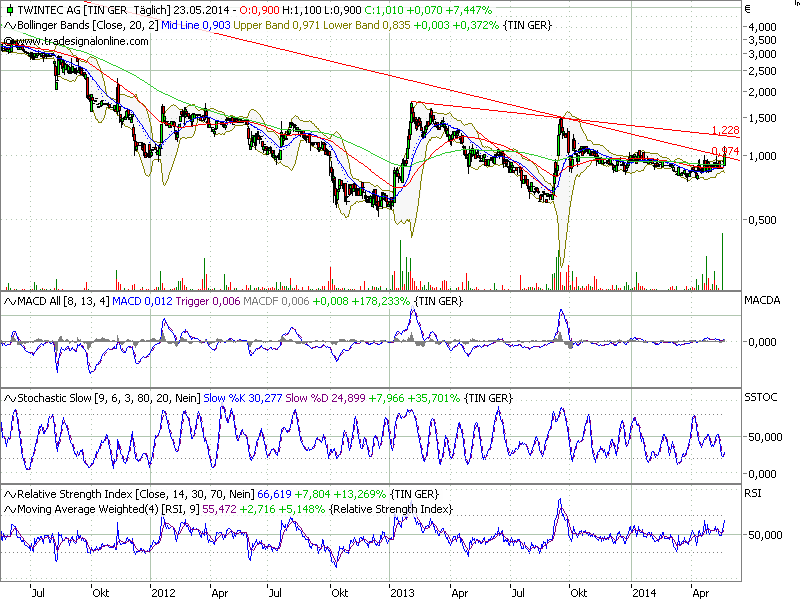This screenshot has width=800, height=600.
Task: Click the 2014 marker on the time axis
Action: (644, 593)
